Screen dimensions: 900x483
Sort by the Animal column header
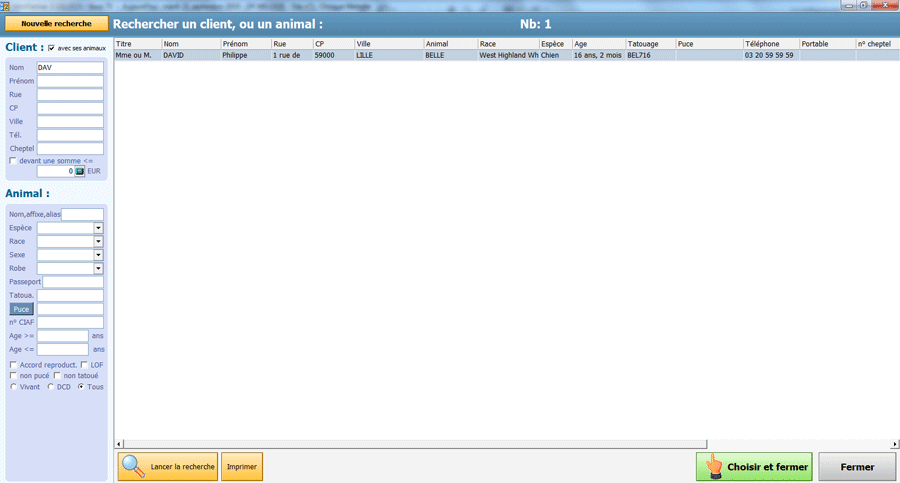click(x=451, y=44)
